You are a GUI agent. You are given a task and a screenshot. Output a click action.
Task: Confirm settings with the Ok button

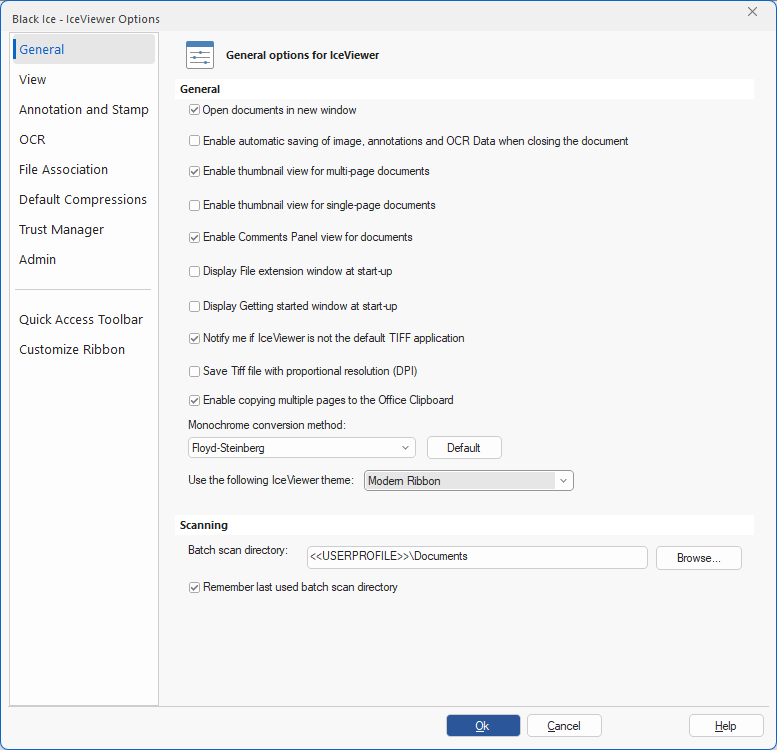tap(483, 726)
